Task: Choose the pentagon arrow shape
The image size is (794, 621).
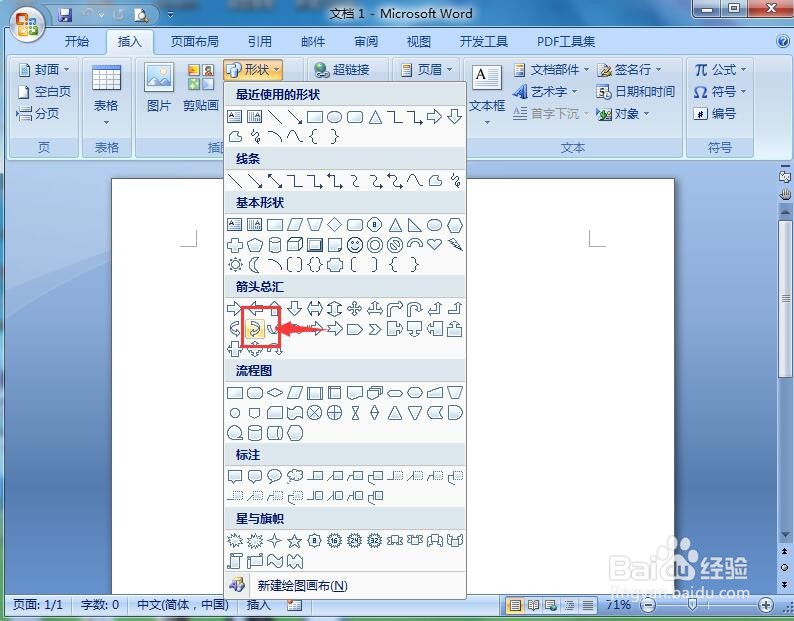Action: (354, 330)
